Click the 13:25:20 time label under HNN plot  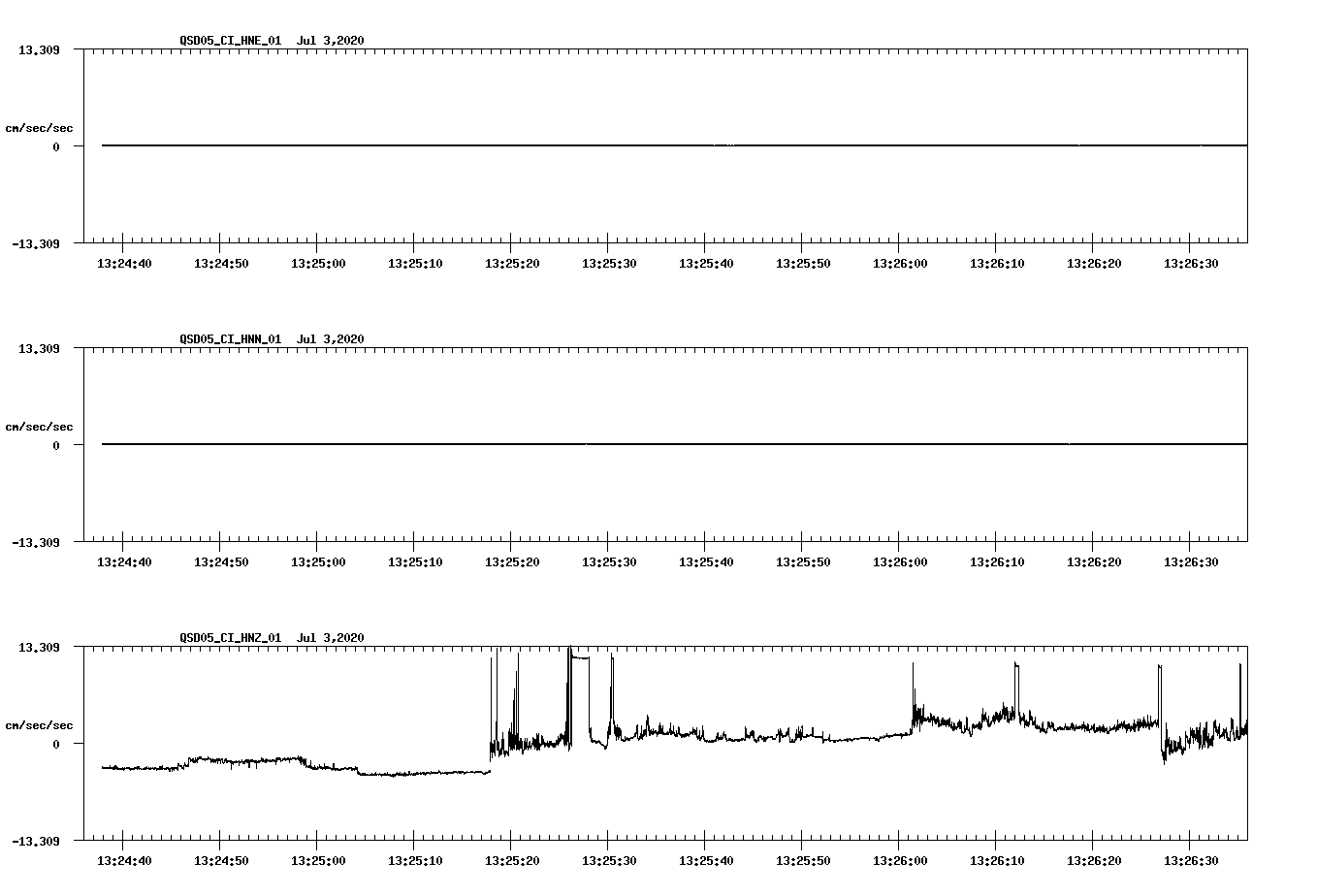coord(512,561)
